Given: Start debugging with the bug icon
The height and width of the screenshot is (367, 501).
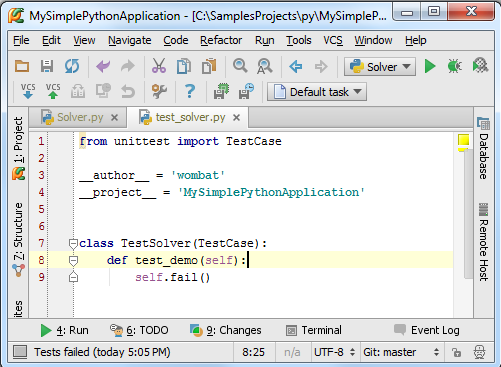Looking at the screenshot, I should click(455, 66).
